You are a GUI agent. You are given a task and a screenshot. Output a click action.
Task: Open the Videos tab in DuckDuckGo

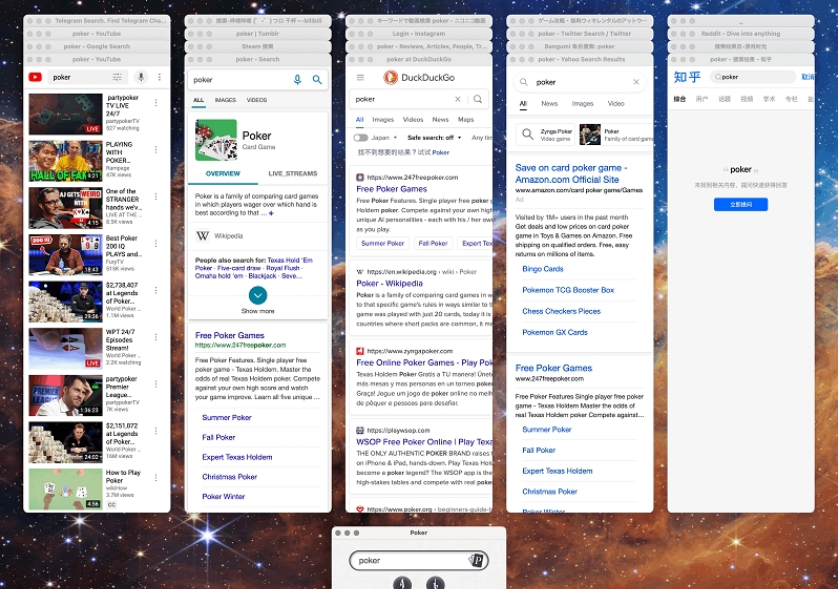tap(413, 120)
